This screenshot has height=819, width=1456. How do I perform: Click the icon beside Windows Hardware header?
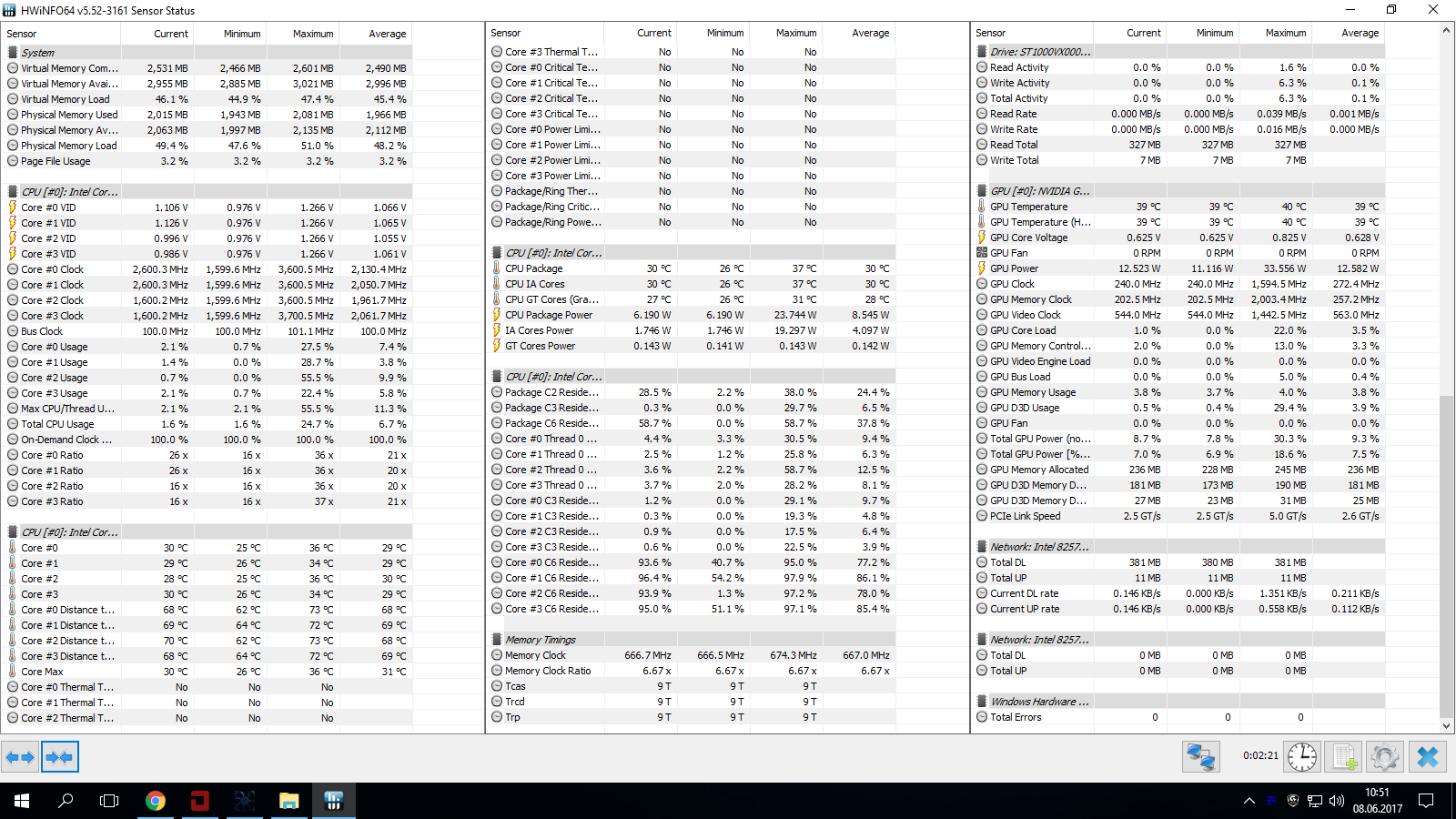point(983,702)
